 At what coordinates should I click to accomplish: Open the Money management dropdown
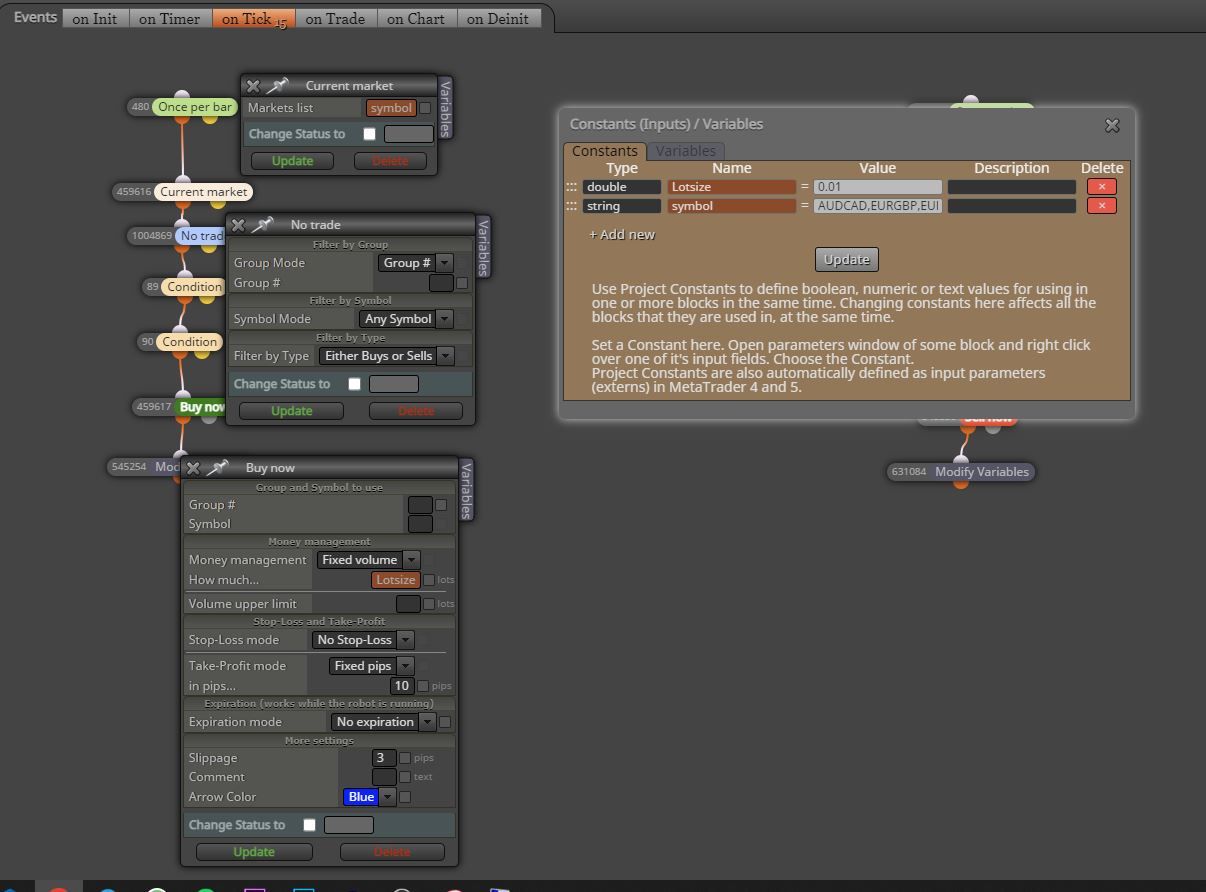click(x=368, y=560)
